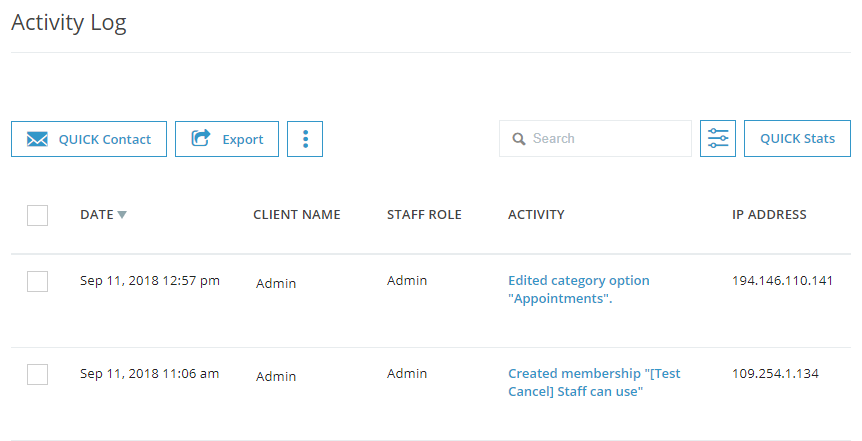The height and width of the screenshot is (441, 862).
Task: Focus the Search input field
Action: [x=595, y=139]
